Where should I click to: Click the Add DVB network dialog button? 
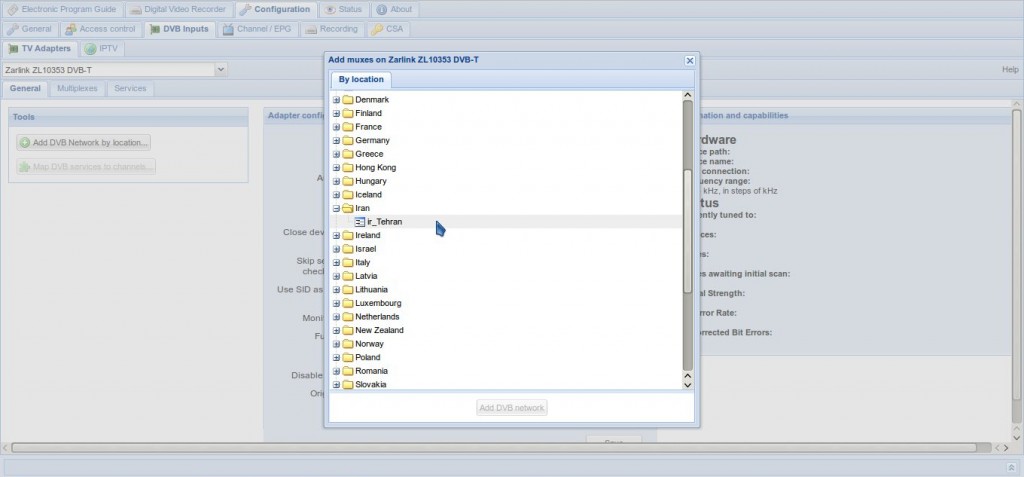[512, 408]
